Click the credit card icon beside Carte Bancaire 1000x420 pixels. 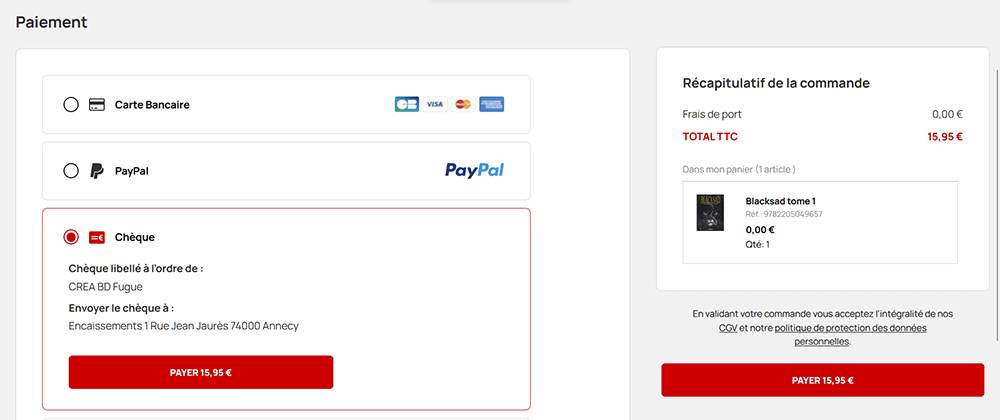pos(96,105)
